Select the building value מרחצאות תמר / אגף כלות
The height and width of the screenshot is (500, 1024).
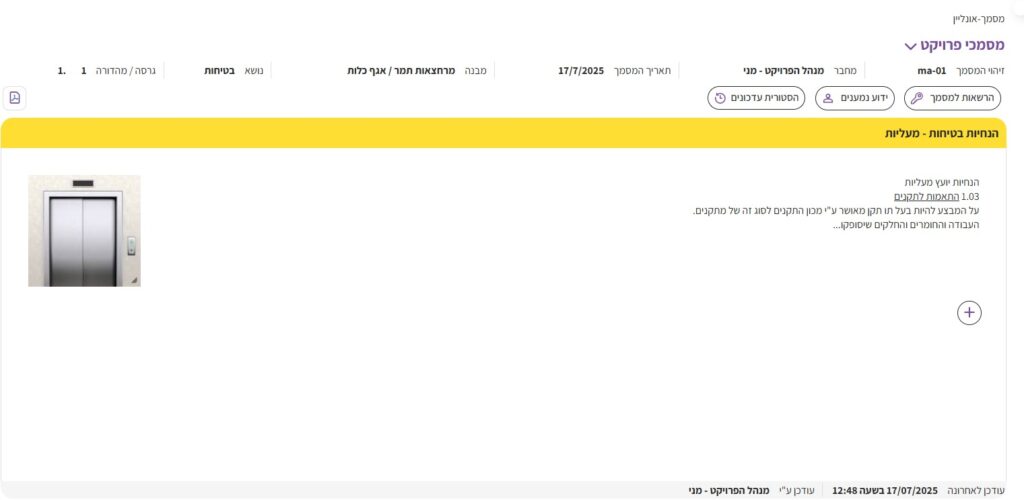(401, 71)
